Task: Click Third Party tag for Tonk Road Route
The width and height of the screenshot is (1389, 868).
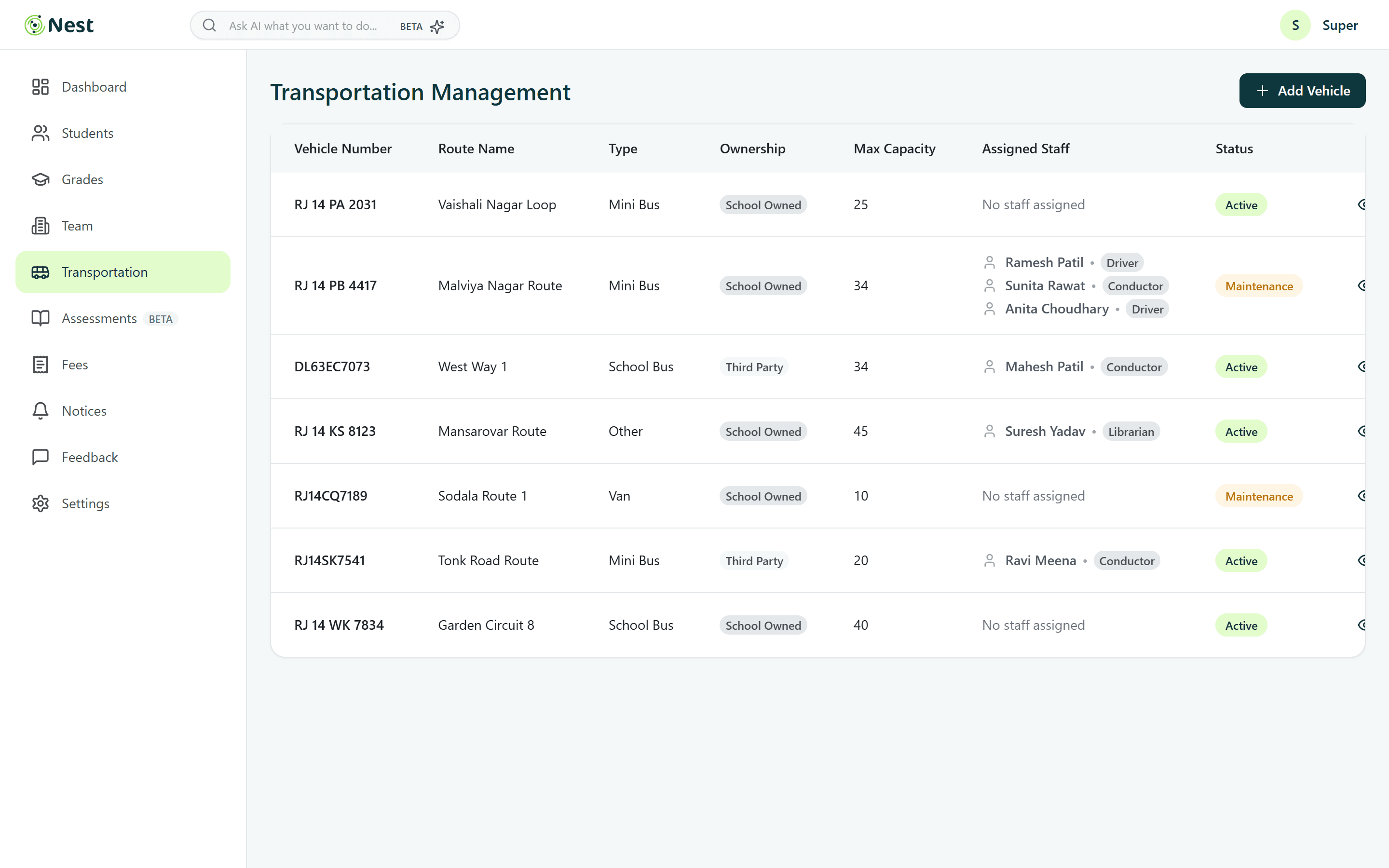Action: pyautogui.click(x=754, y=561)
